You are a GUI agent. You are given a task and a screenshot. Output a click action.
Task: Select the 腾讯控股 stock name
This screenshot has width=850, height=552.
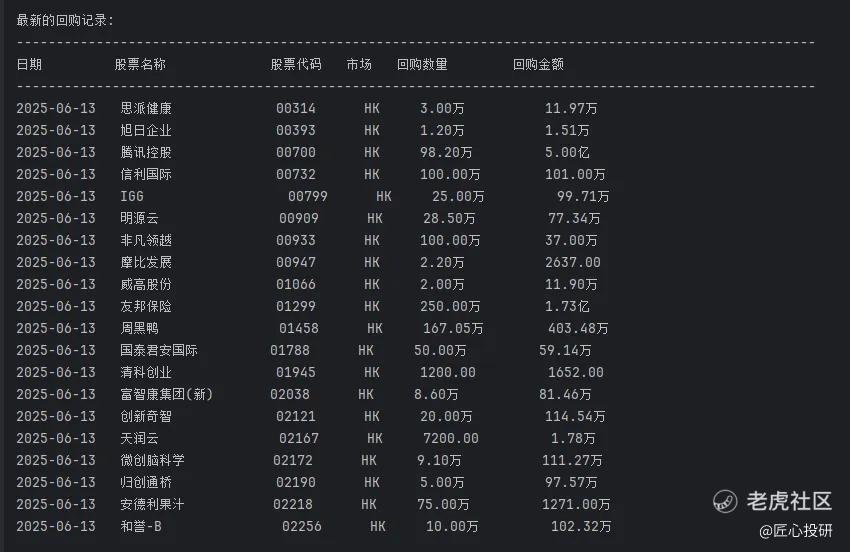pyautogui.click(x=146, y=152)
